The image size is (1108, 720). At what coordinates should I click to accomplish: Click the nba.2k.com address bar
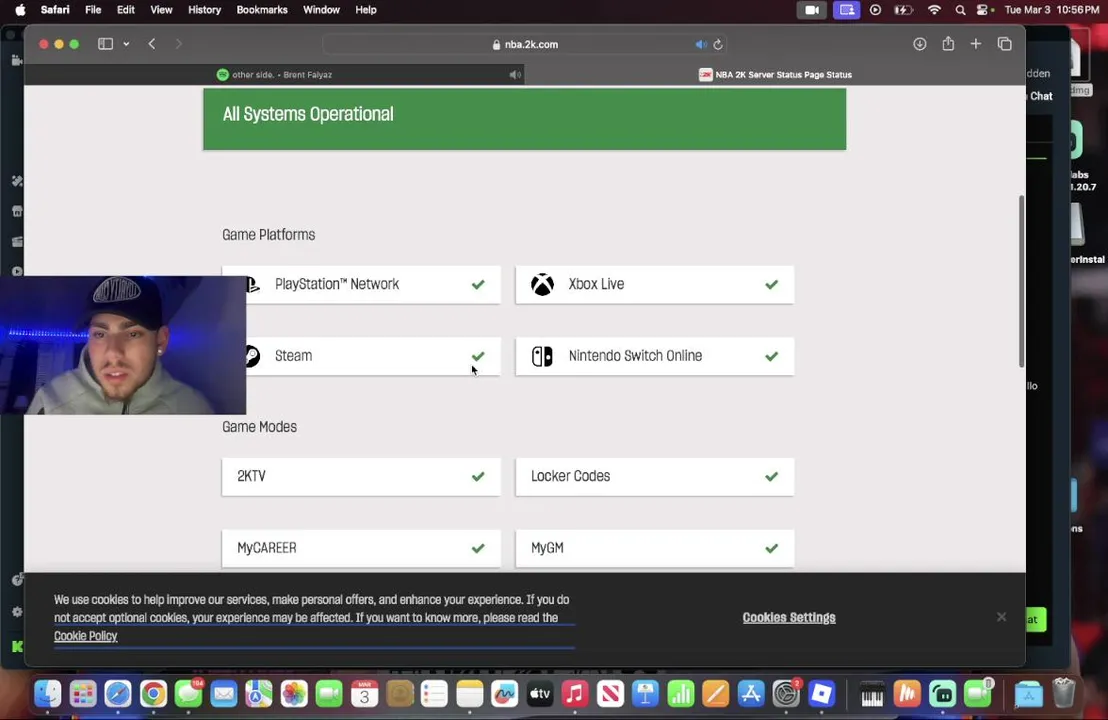tap(525, 44)
